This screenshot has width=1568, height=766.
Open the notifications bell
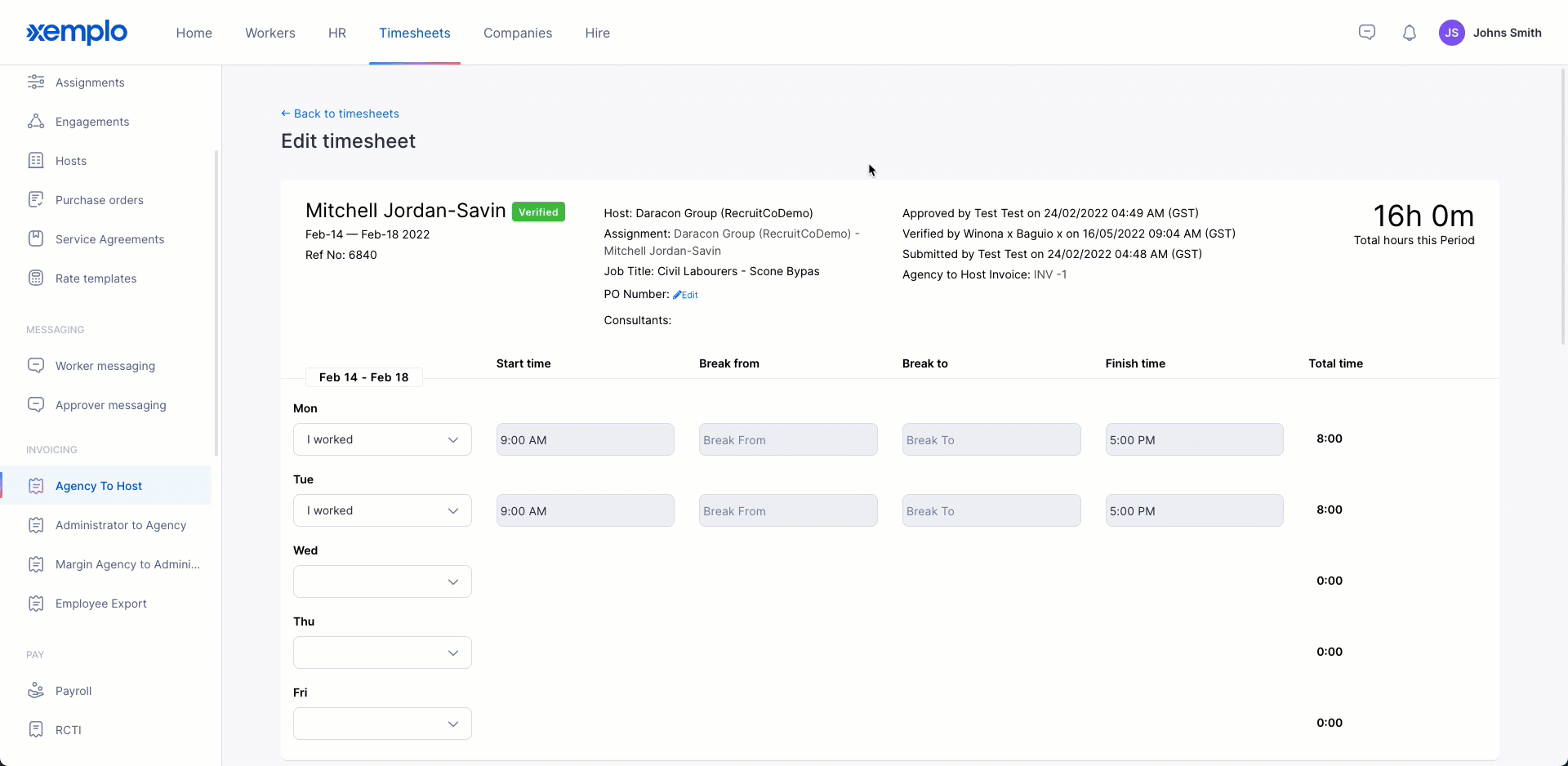coord(1410,33)
